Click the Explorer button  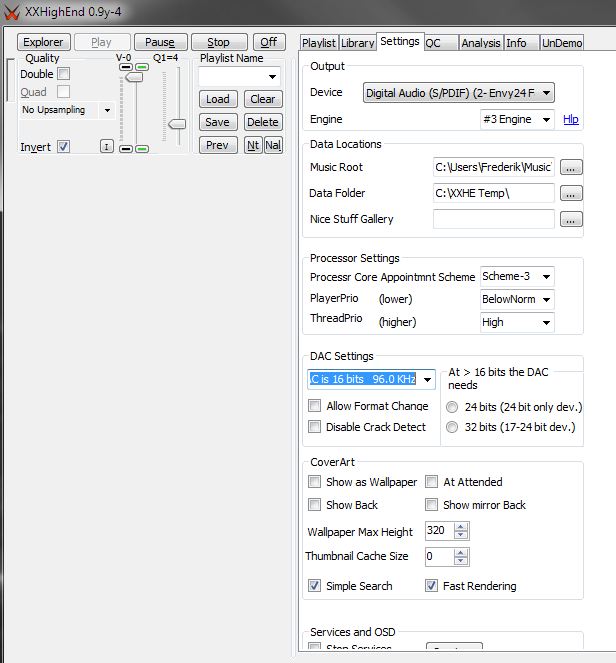pos(44,42)
